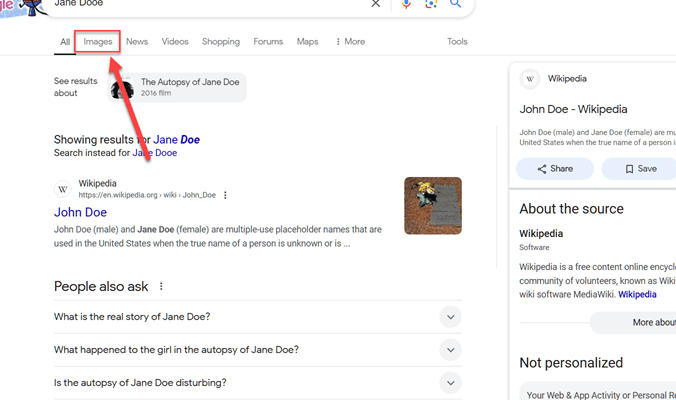Screen dimensions: 676x400
Task: Open the John Doe Wikipedia result title
Action: coord(80,212)
